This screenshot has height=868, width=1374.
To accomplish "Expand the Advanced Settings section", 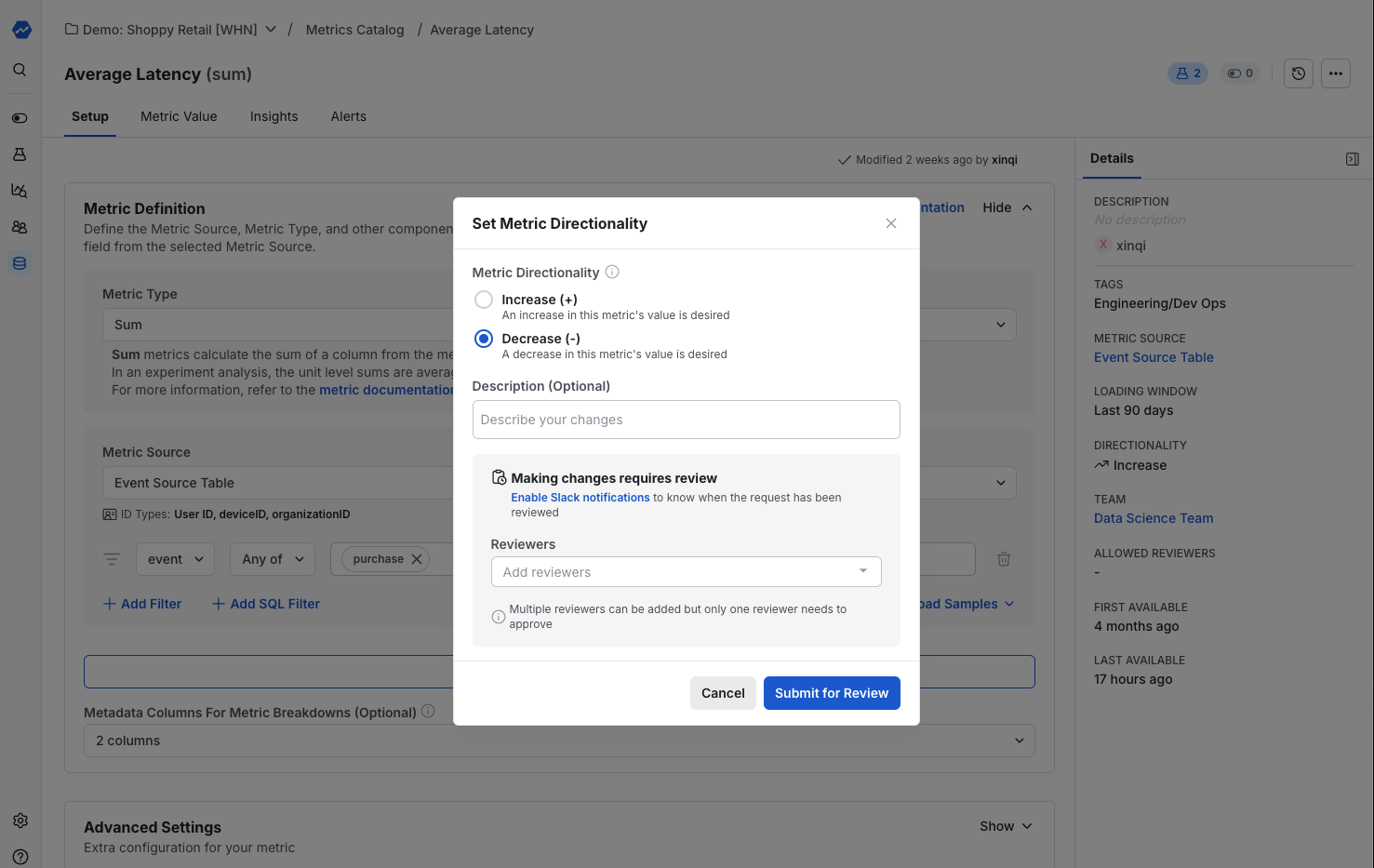I will point(1005,825).
